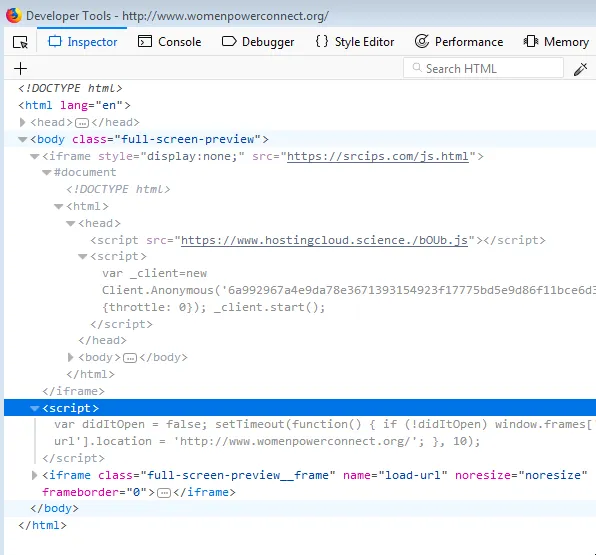Screen dimensions: 596x555
Task: Click the ellipsis badge inside inner body tag
Action: click(130, 358)
